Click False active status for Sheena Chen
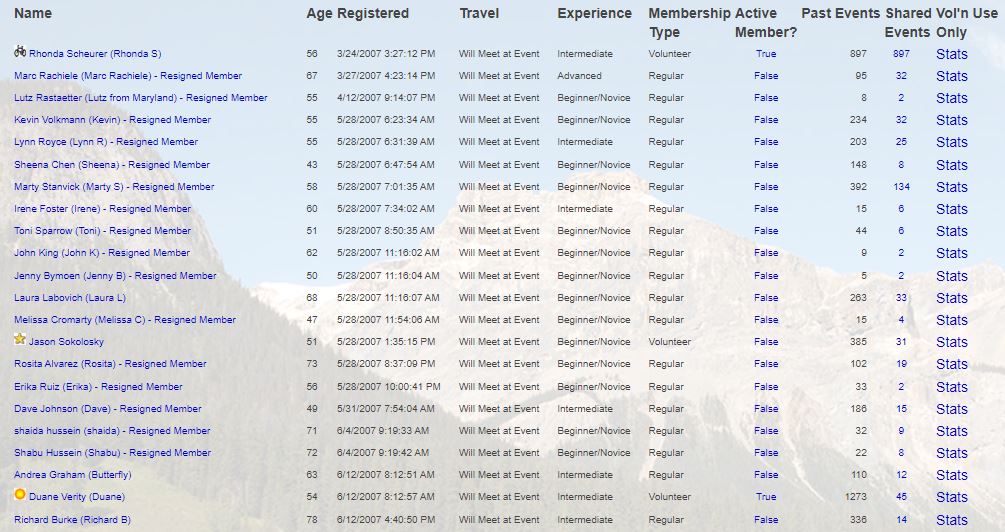1005x532 pixels. [x=766, y=165]
